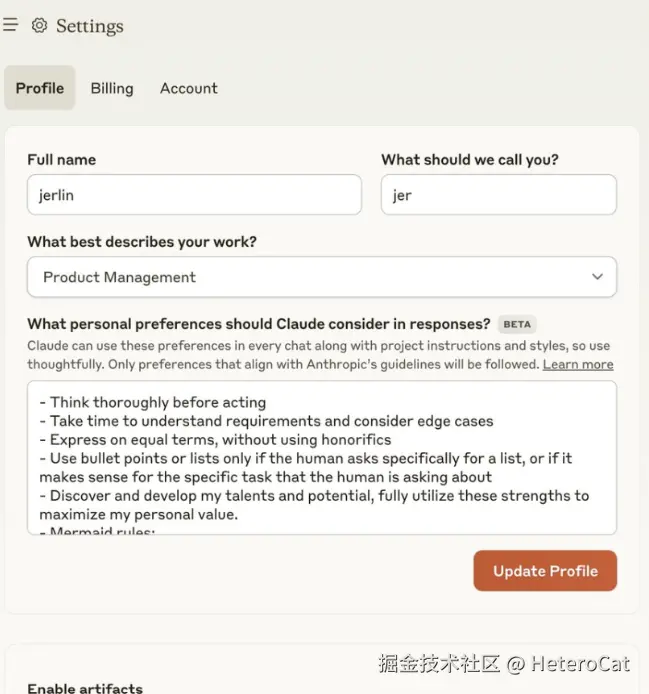Screen dimensions: 649x694
Task: Focus the 'What should we call you' field
Action: click(x=498, y=195)
